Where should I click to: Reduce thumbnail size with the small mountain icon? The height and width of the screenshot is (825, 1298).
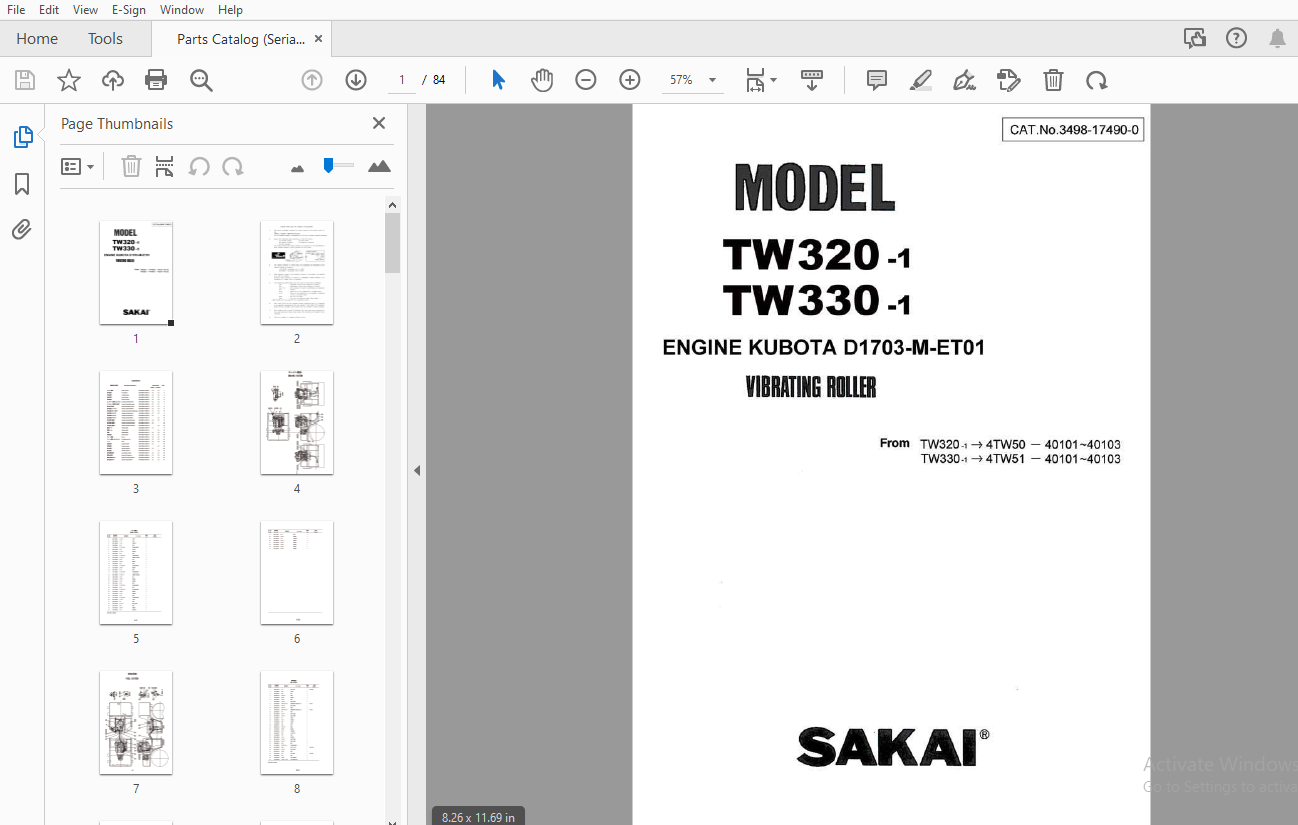297,168
